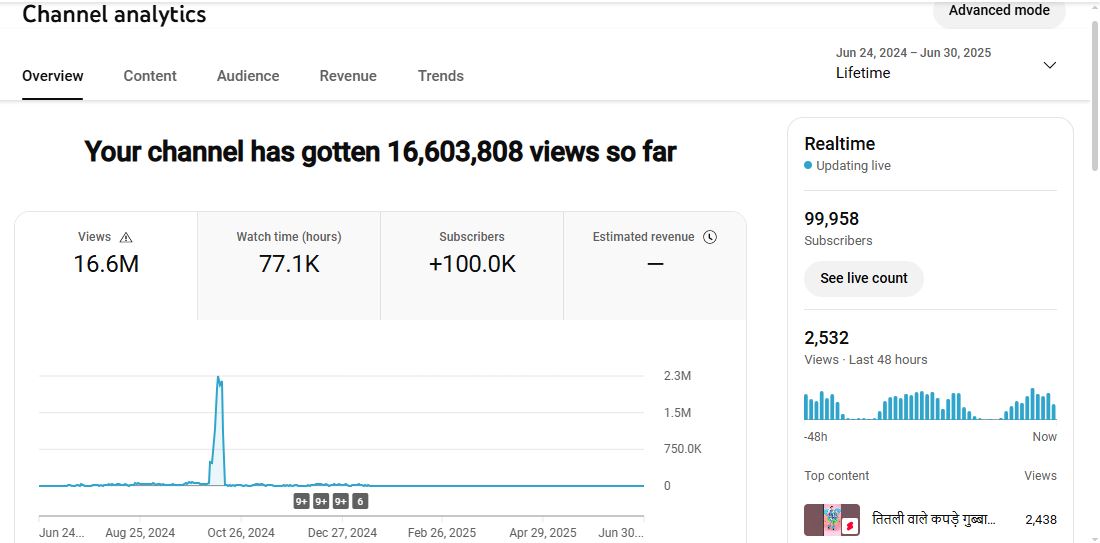The height and width of the screenshot is (543, 1100).
Task: Click the Channel analytics heading
Action: click(x=114, y=14)
